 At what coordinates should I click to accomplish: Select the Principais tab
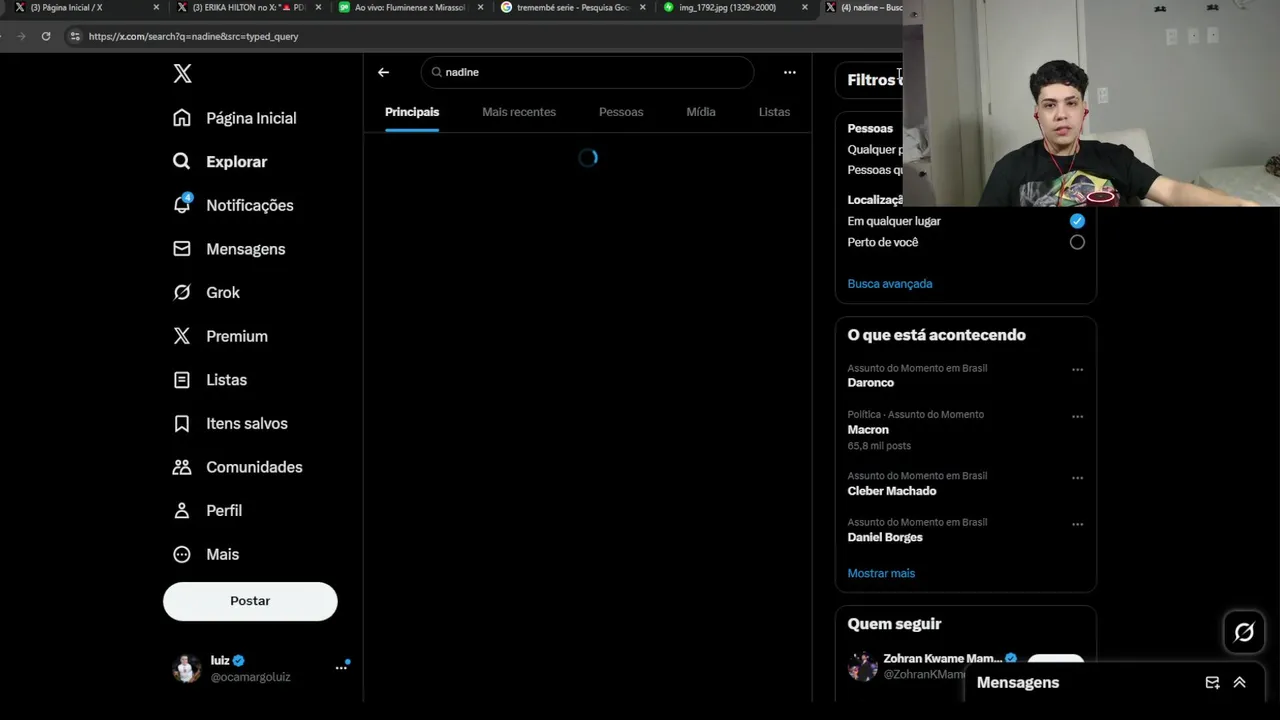412,112
